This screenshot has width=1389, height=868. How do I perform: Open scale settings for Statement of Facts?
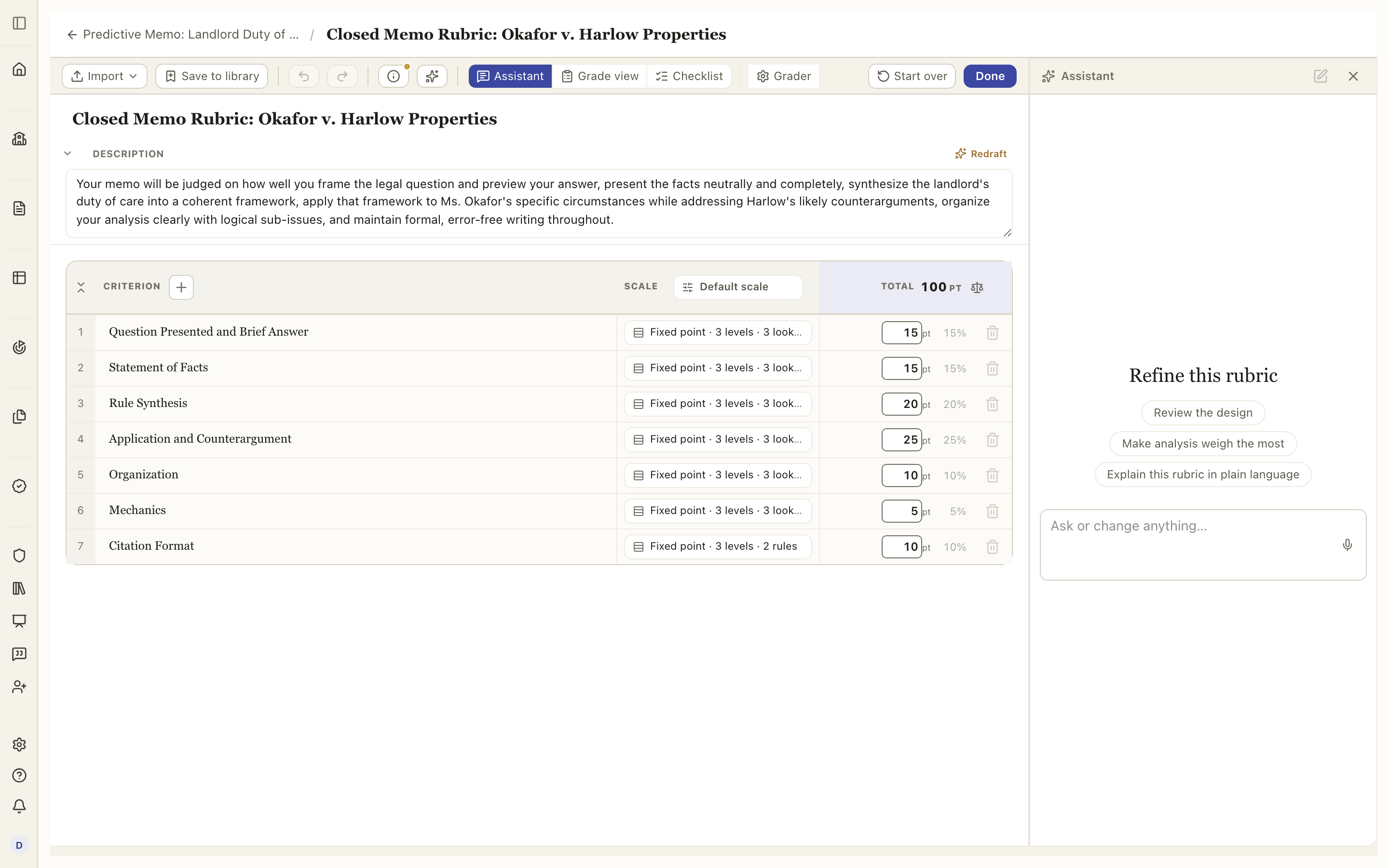[718, 368]
